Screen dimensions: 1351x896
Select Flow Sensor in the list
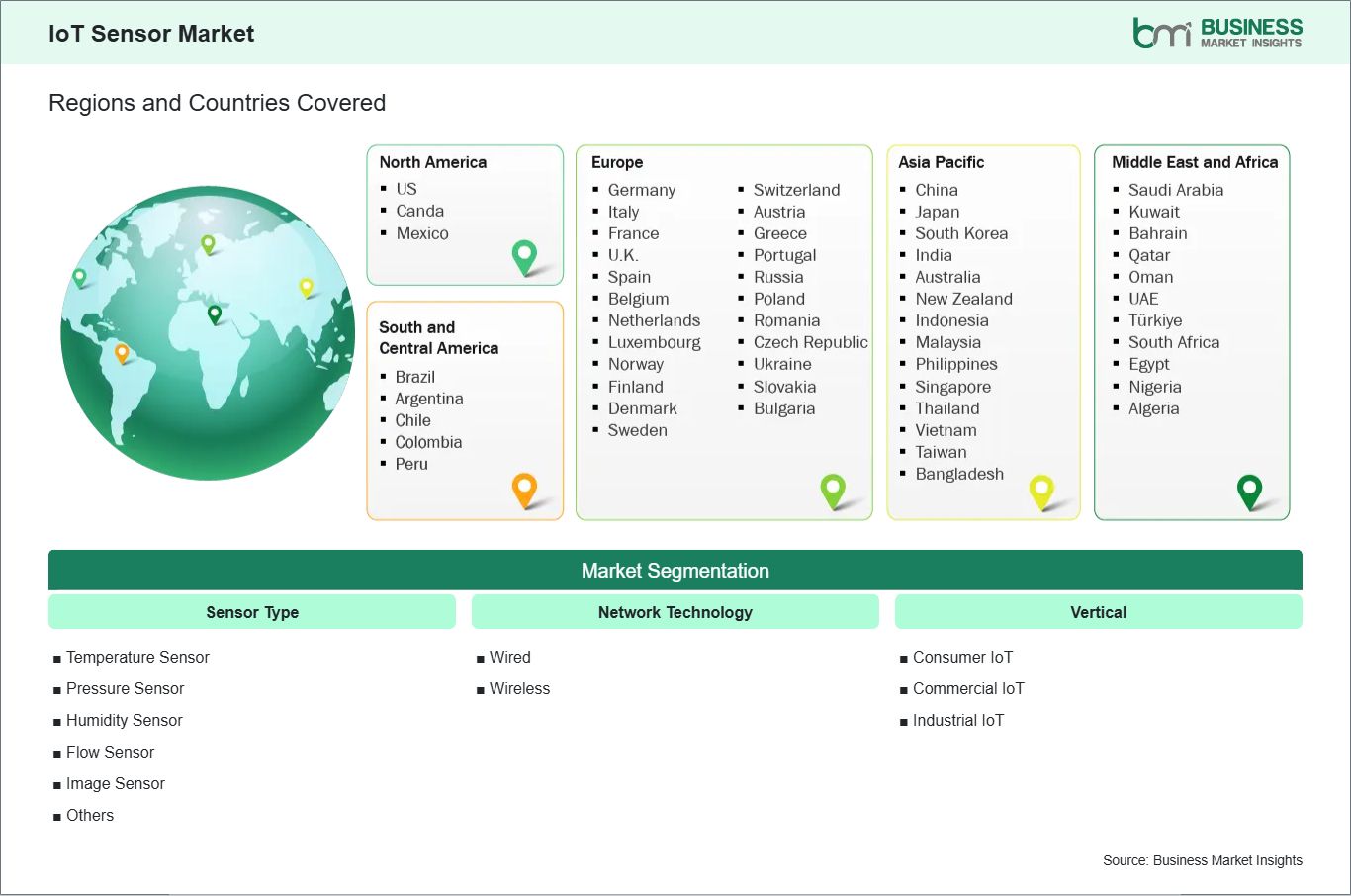click(110, 752)
